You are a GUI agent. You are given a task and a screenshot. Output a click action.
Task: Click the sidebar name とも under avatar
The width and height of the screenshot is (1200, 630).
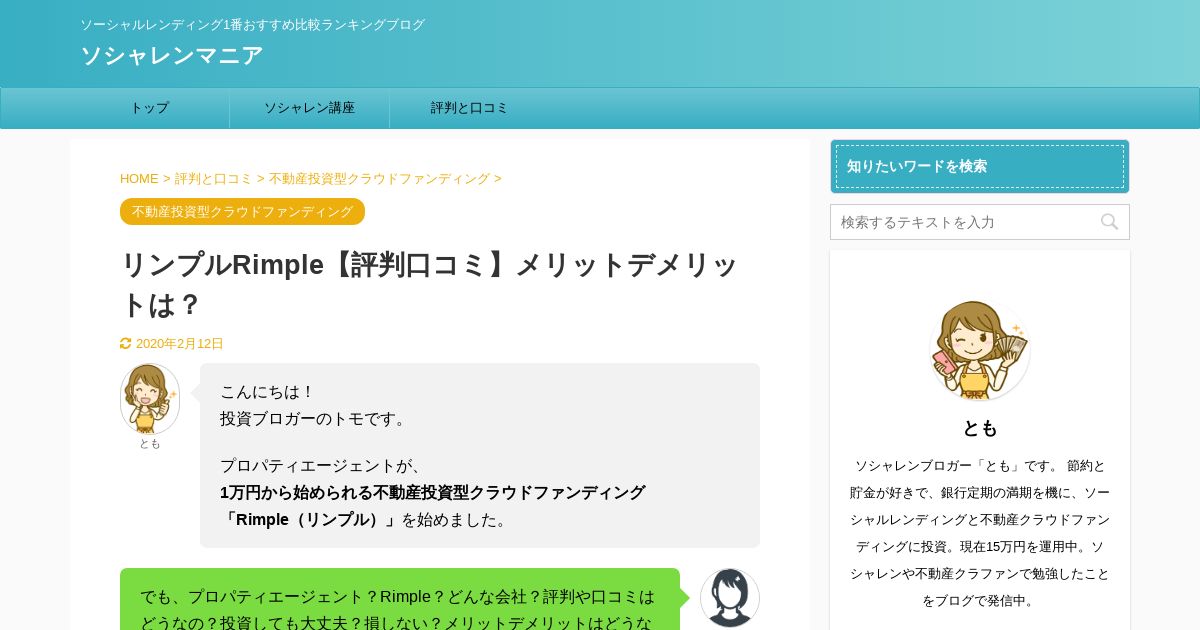(x=980, y=428)
